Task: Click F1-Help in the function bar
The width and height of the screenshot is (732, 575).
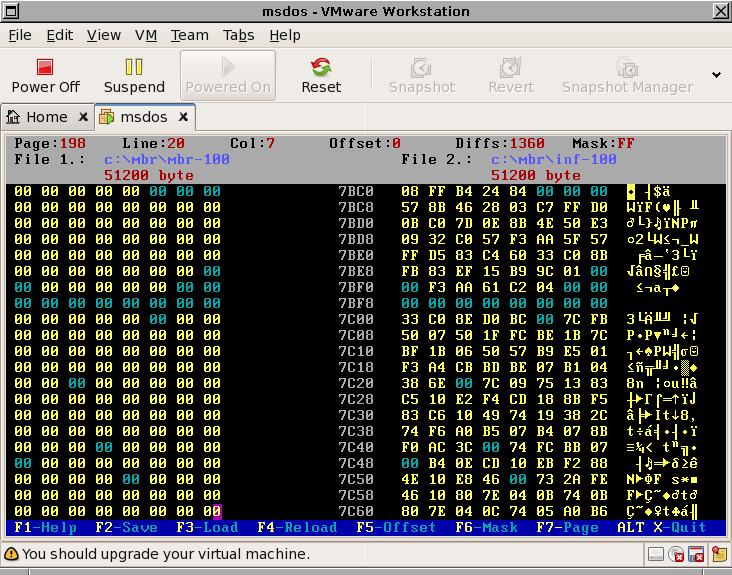Action: (x=46, y=527)
